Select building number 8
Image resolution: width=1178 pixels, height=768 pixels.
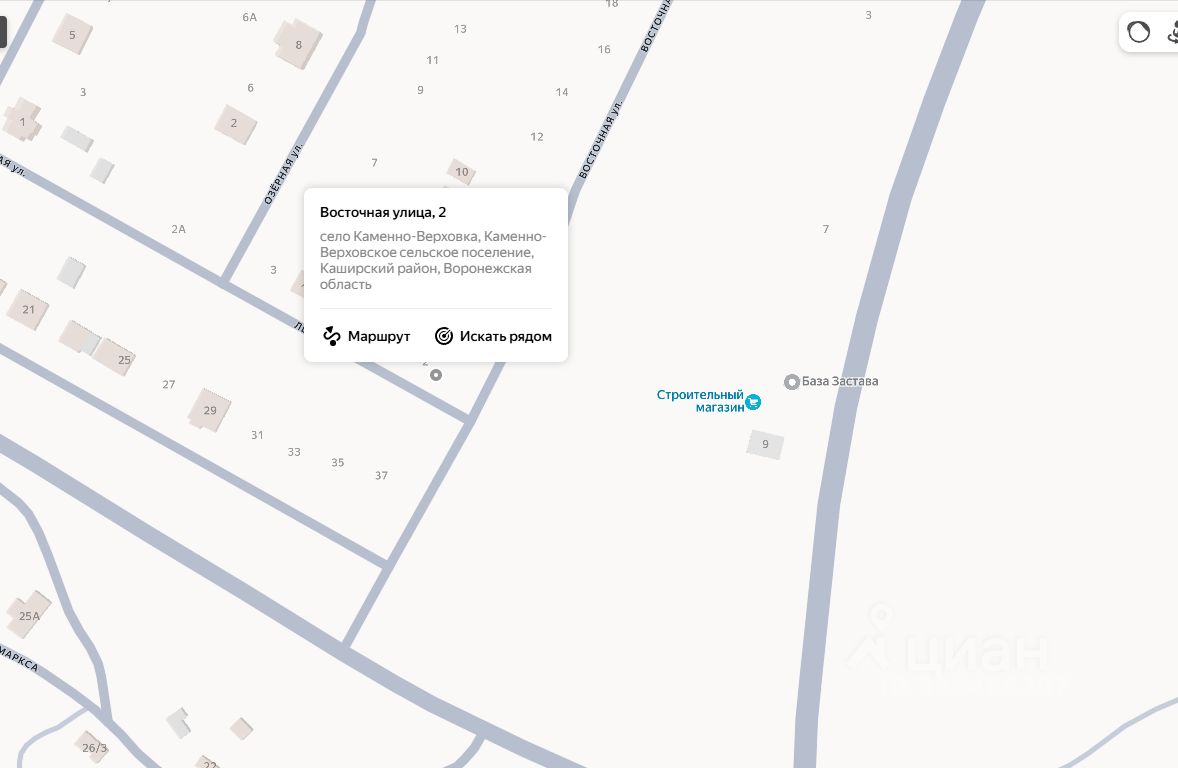[298, 44]
